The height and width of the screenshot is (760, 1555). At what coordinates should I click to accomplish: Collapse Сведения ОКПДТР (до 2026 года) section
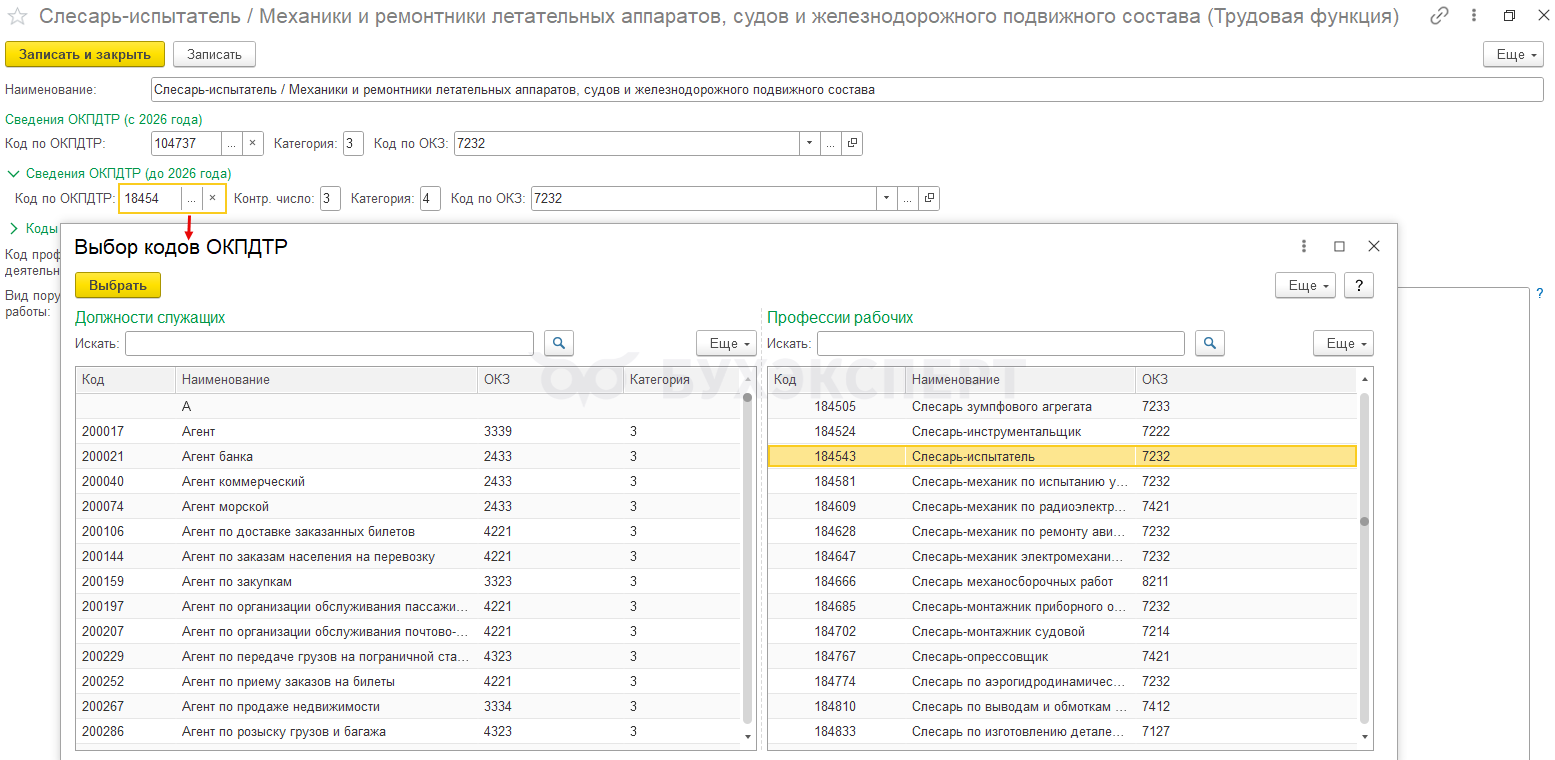point(13,173)
